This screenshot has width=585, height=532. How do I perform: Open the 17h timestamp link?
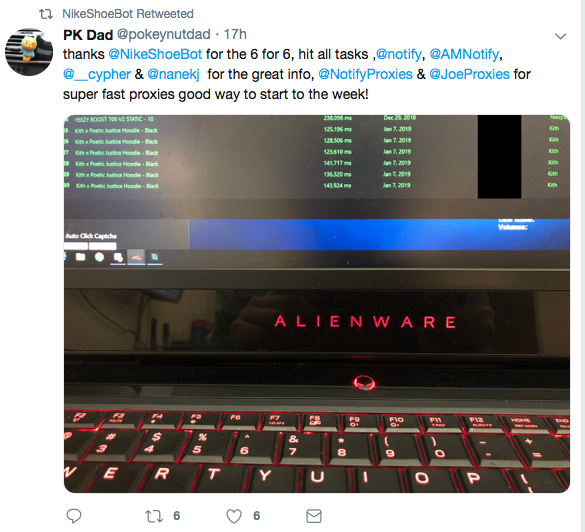(235, 34)
